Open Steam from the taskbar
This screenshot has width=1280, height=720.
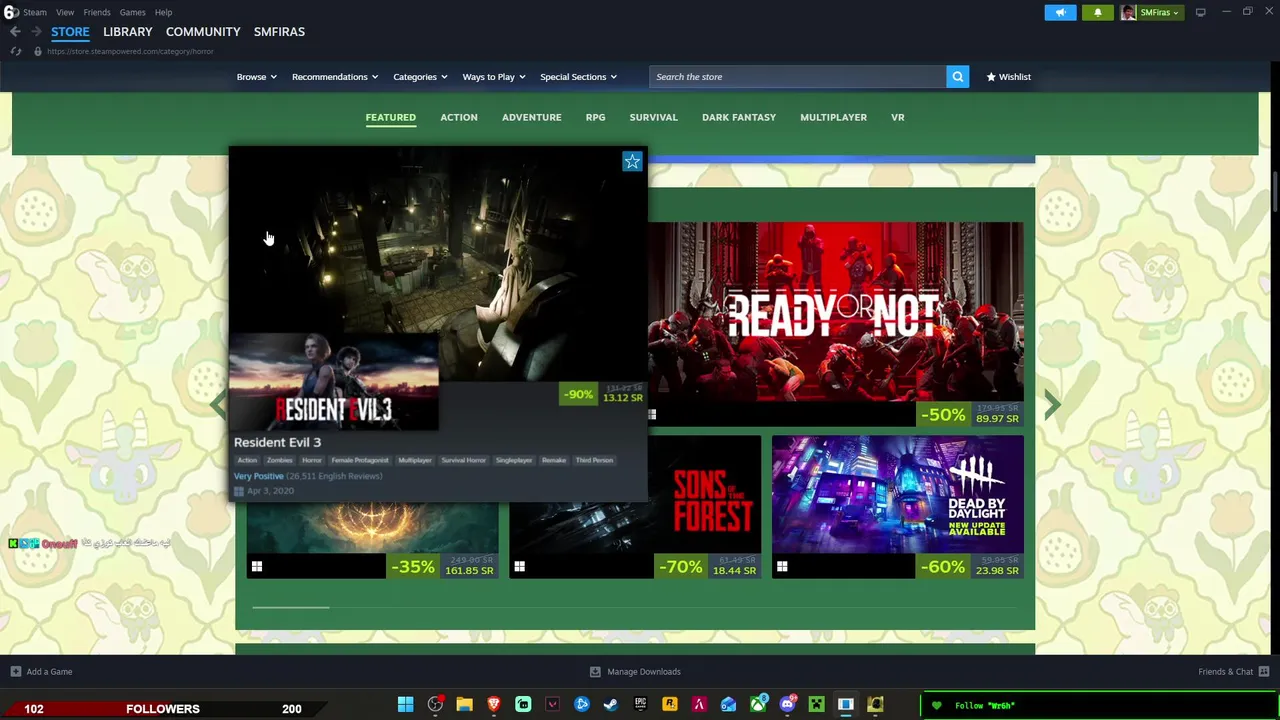point(611,705)
